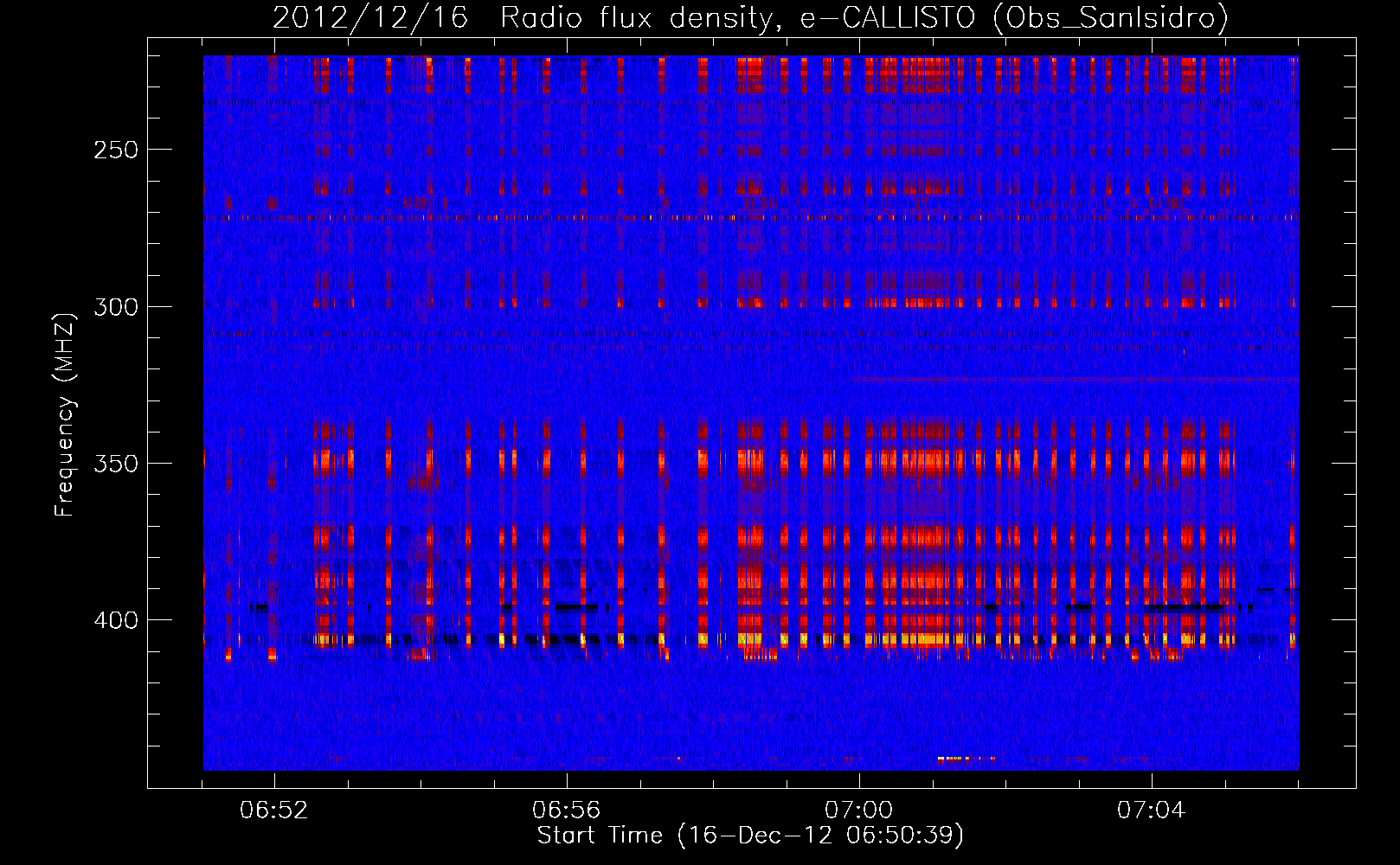
Task: Click the 07:00 time tick label
Action: point(859,811)
